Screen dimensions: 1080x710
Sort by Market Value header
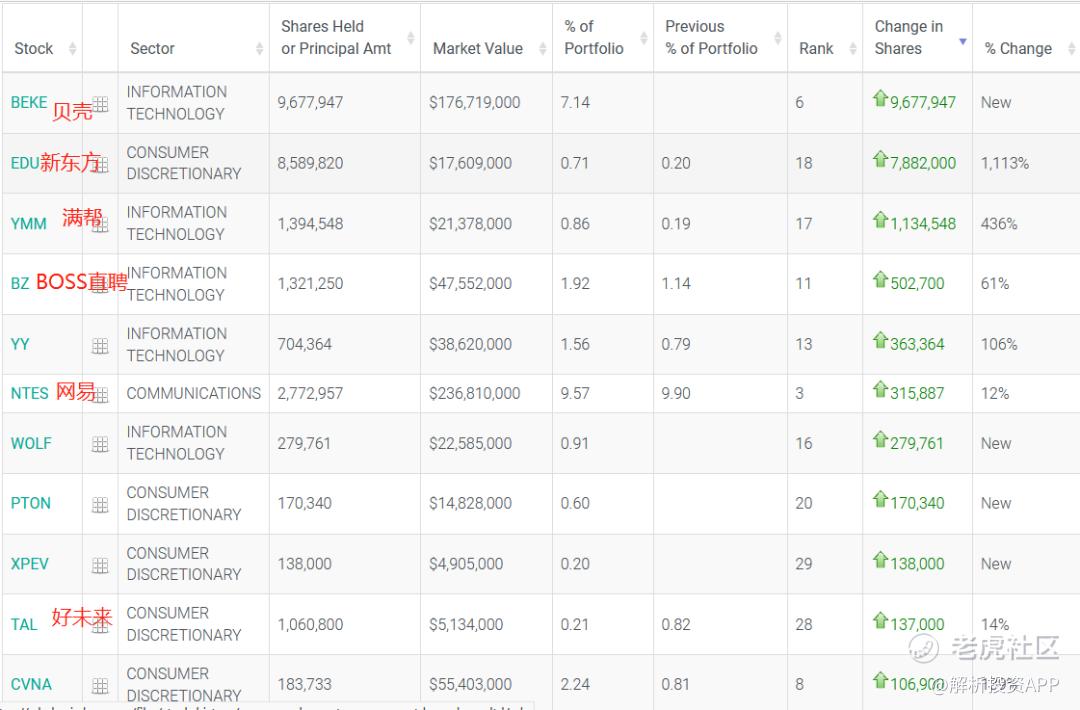477,48
